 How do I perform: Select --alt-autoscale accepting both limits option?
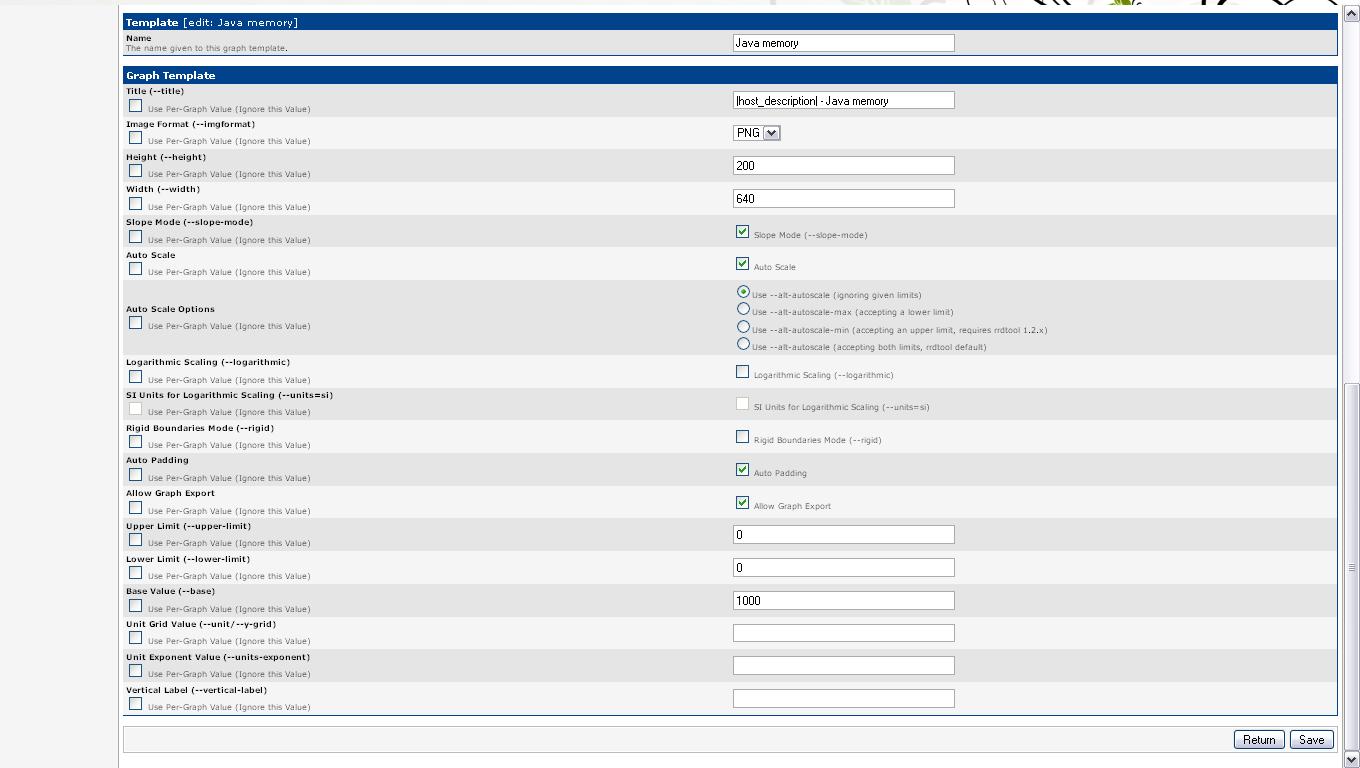743,345
